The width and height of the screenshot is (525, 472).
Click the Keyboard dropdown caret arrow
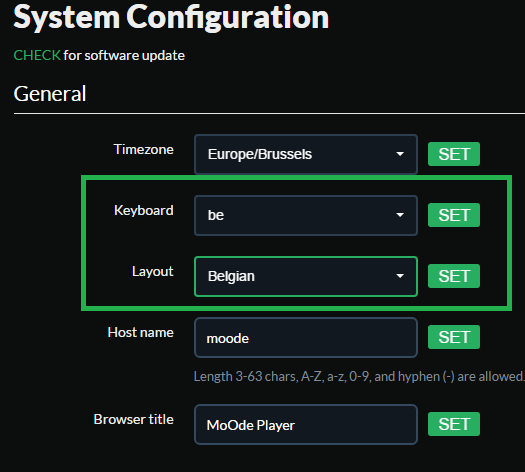click(x=400, y=215)
